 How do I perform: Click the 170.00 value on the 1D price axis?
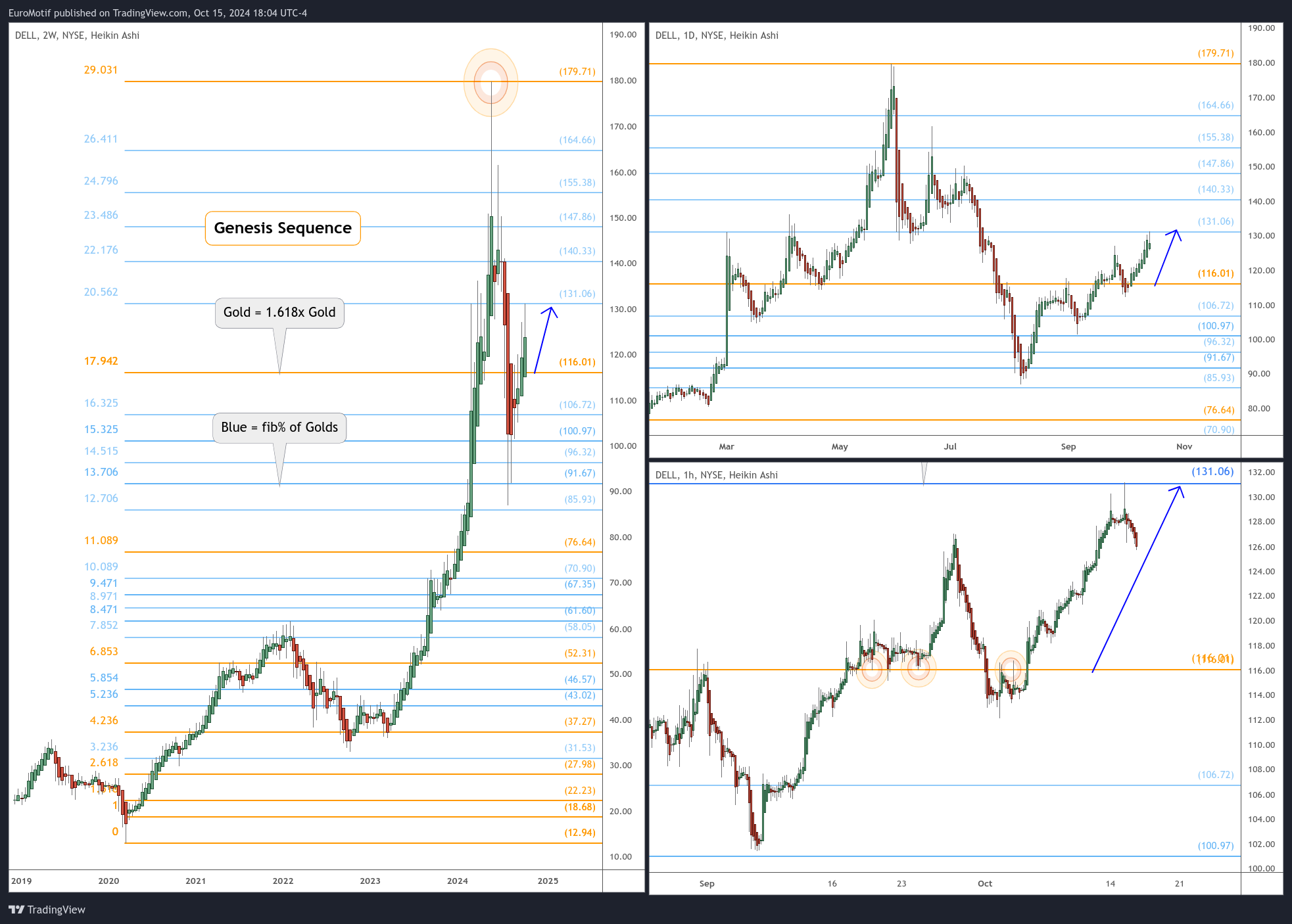1262,98
